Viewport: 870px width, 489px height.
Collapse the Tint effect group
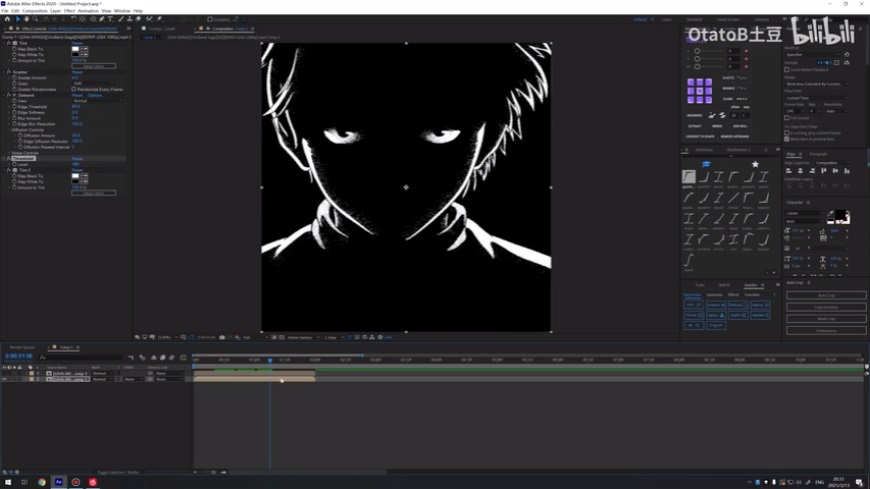[4, 43]
